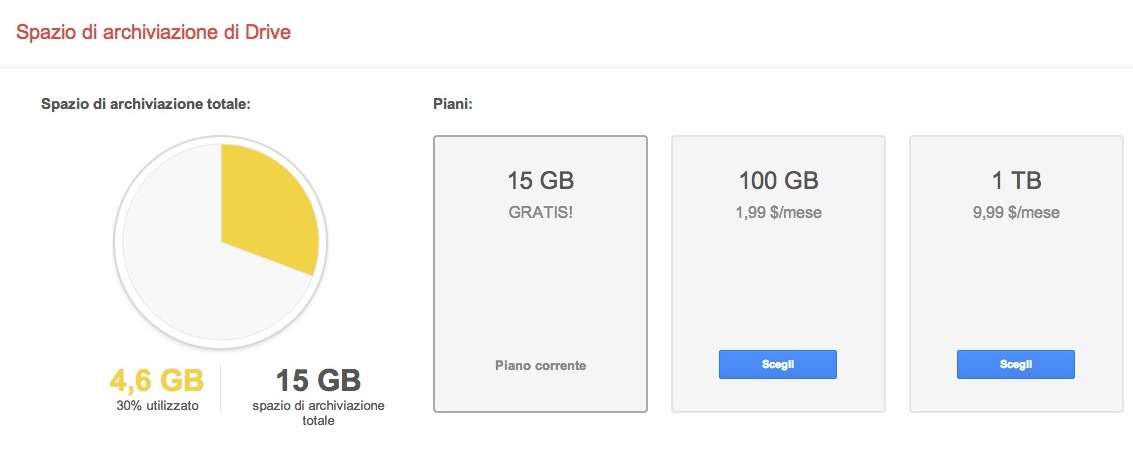Image resolution: width=1133 pixels, height=468 pixels.
Task: Click the '1,99 $/mese' price text
Action: coord(778,212)
